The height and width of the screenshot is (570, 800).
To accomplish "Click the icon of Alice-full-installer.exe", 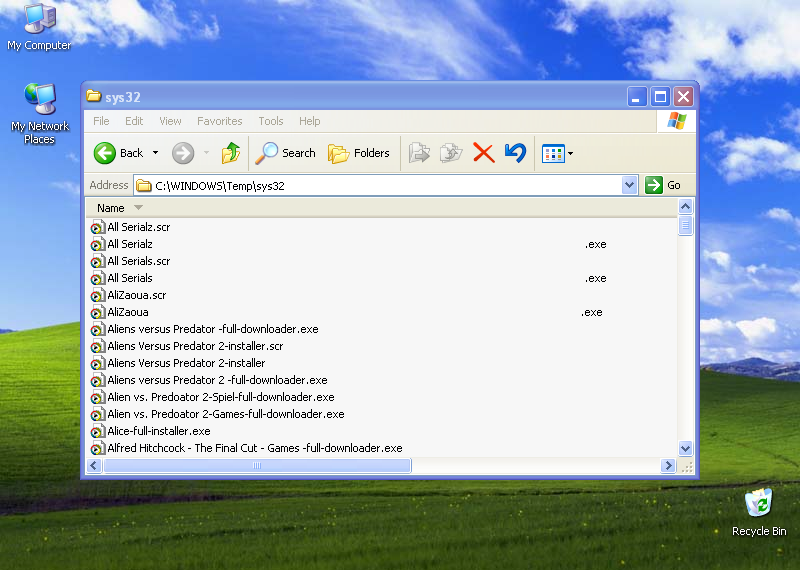I will (x=97, y=432).
